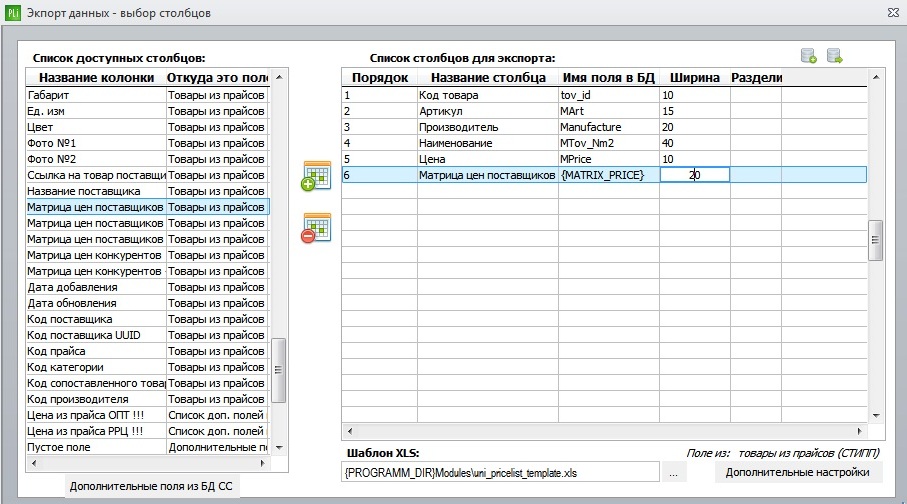Click the up arrow of the export list scrollbar
This screenshot has height=504, width=907.
coord(876,77)
